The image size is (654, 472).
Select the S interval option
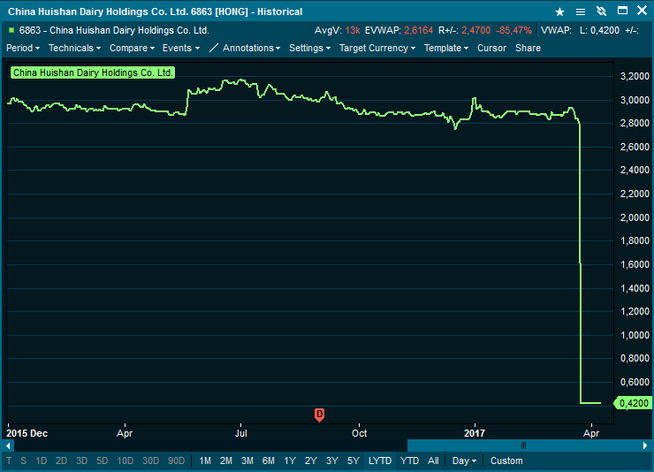point(23,461)
